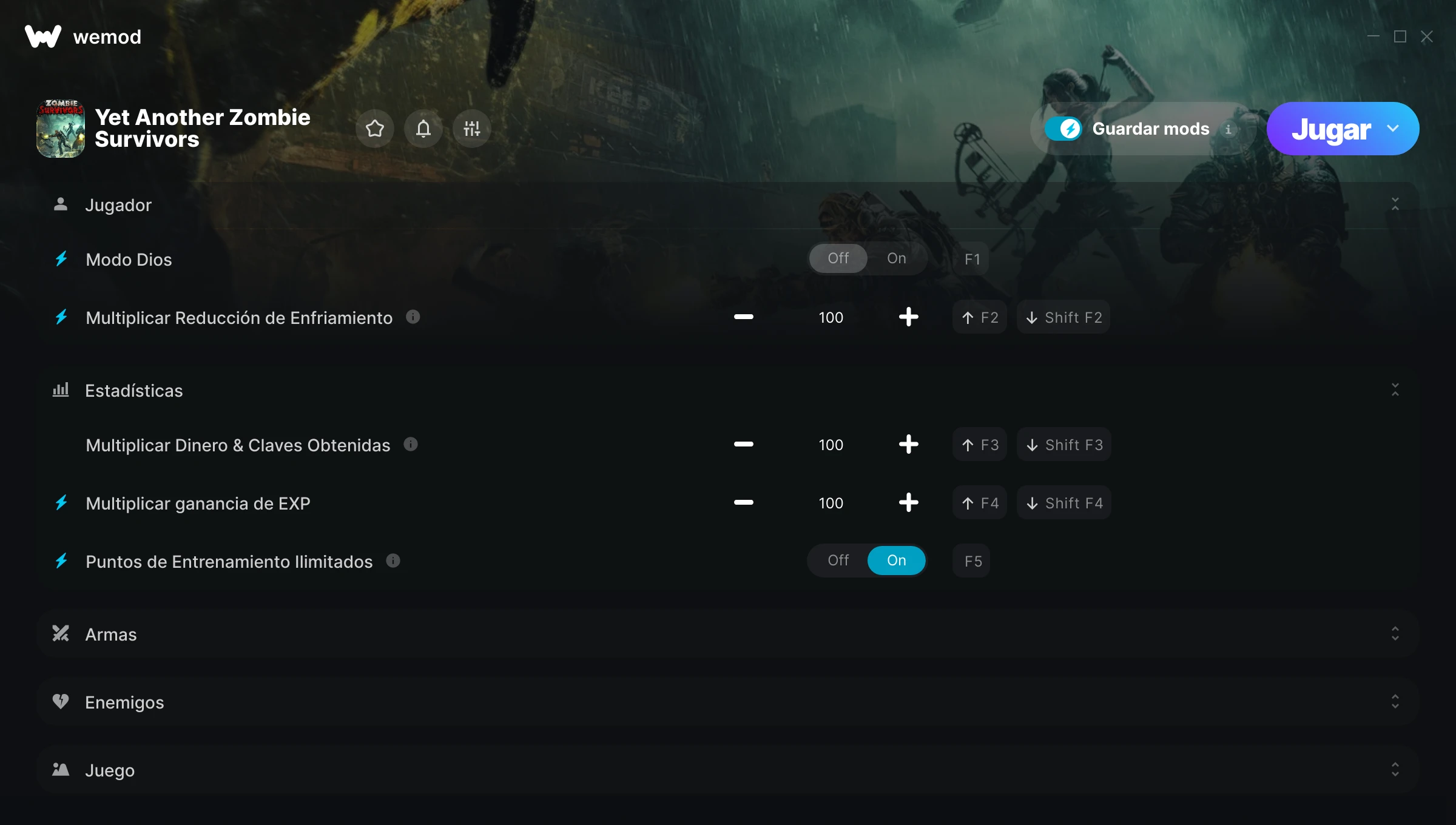Open the notifications bell icon

(423, 129)
